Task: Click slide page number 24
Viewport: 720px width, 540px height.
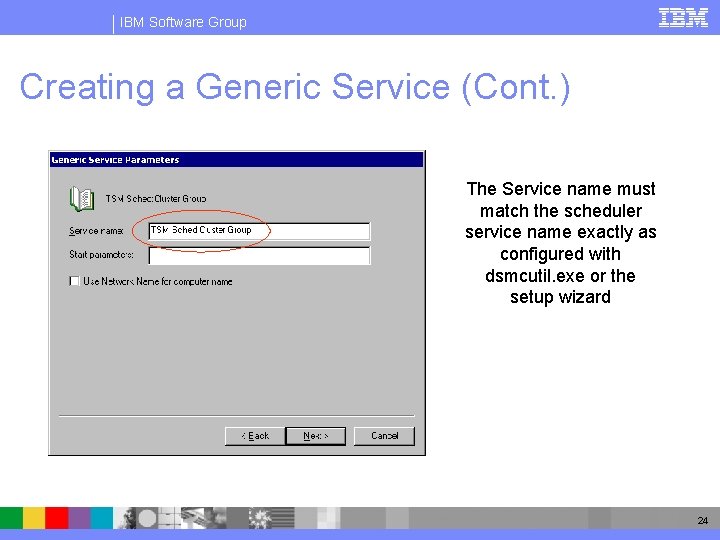Action: click(x=703, y=520)
